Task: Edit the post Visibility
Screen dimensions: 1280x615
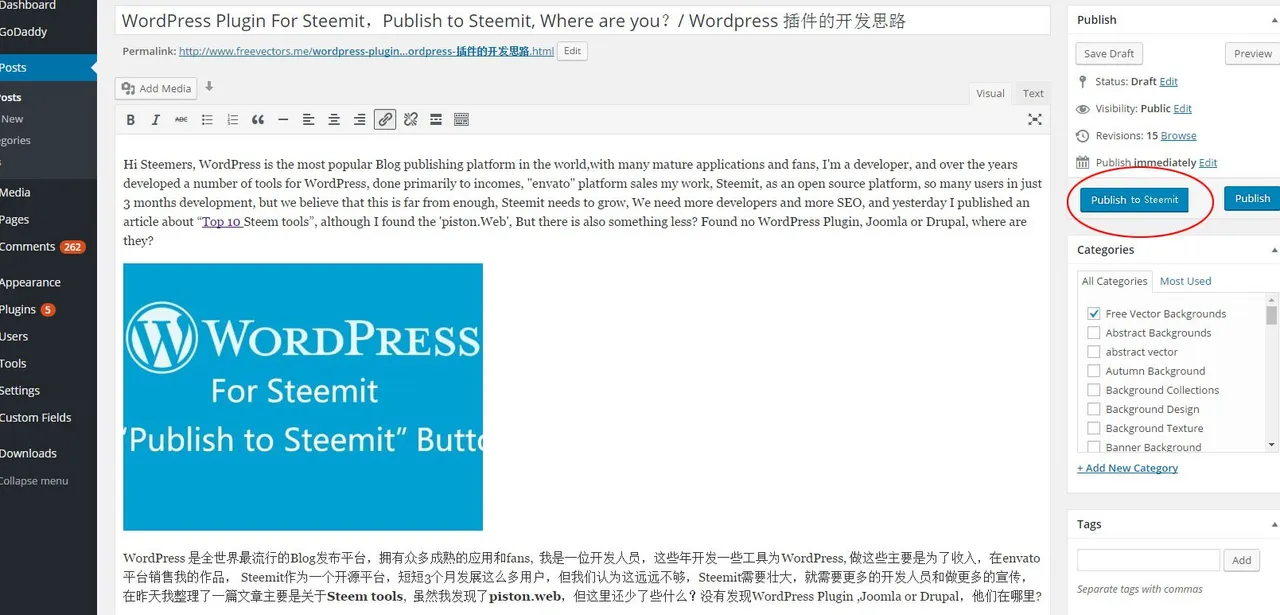Action: (1182, 108)
